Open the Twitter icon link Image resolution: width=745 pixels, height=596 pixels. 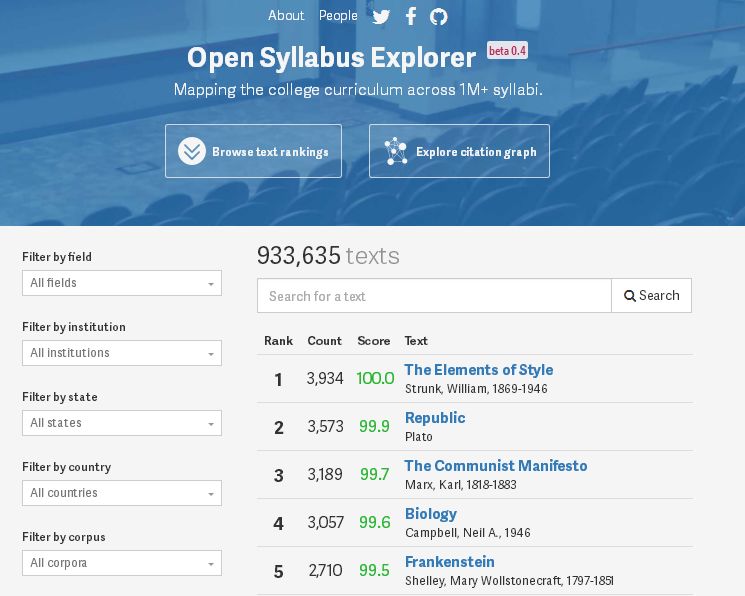(x=381, y=17)
